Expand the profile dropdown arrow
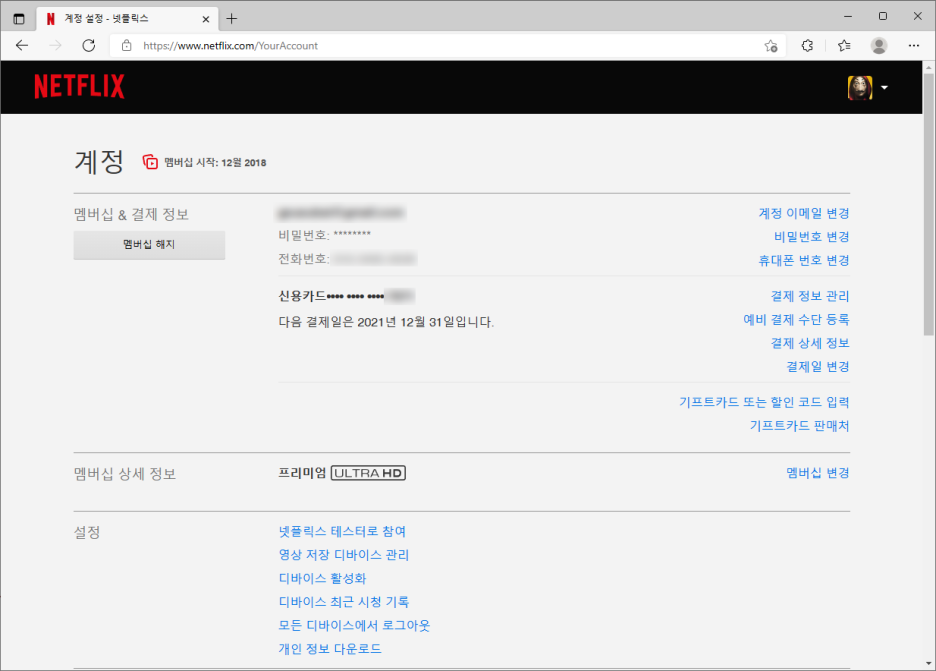The width and height of the screenshot is (936, 671). (x=884, y=88)
